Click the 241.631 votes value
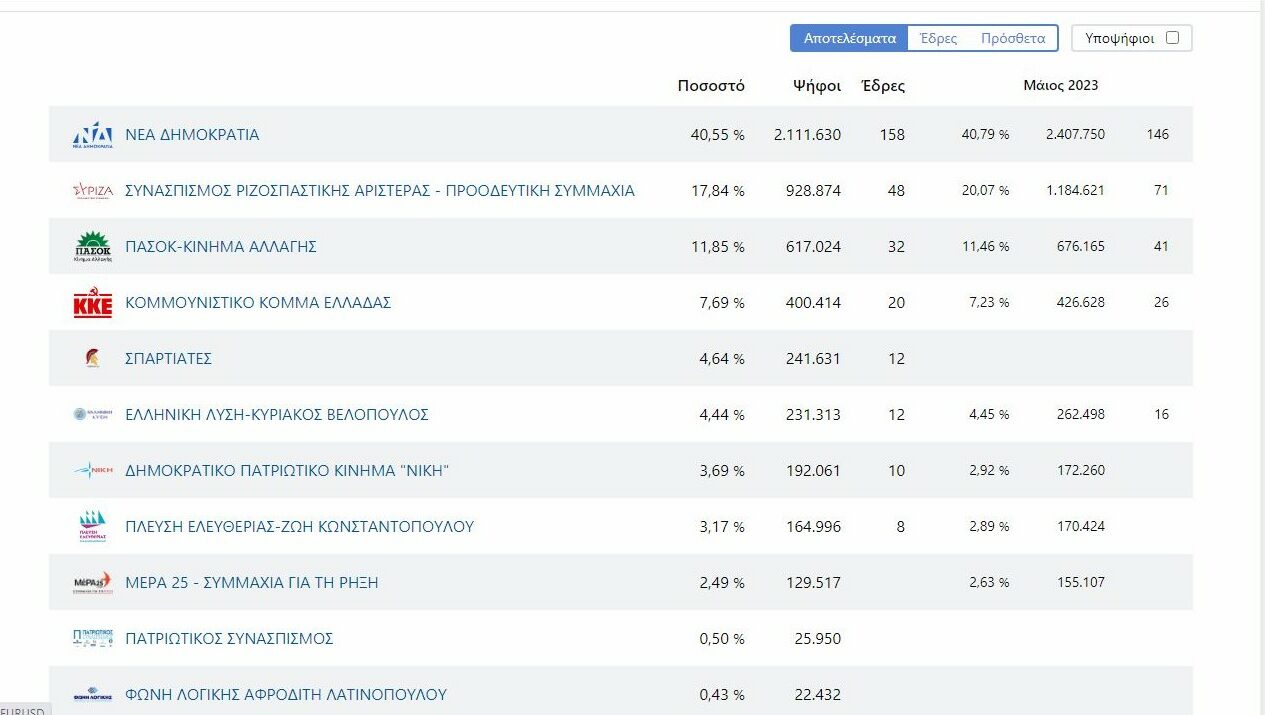The height and width of the screenshot is (715, 1265). (x=814, y=358)
